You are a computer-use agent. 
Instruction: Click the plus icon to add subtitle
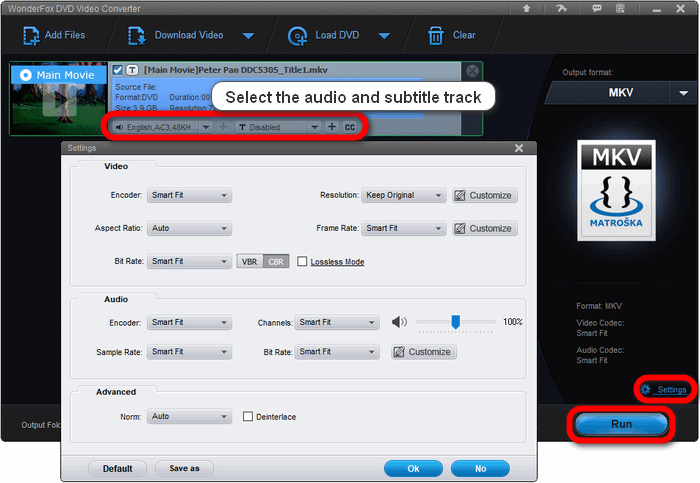click(x=332, y=127)
